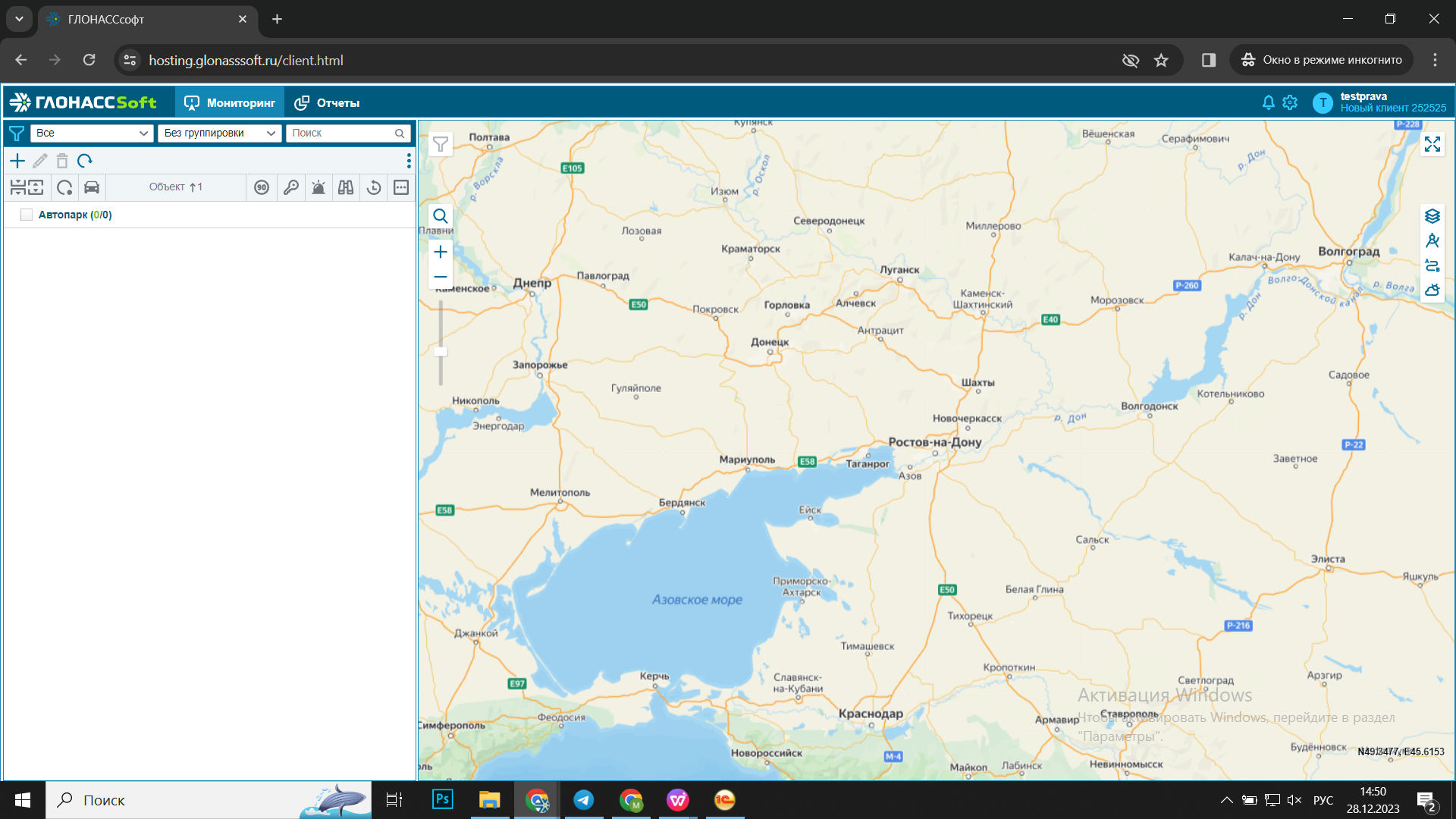Toggle the weather overlay icon
This screenshot has width=1456, height=819.
pyautogui.click(x=1432, y=290)
